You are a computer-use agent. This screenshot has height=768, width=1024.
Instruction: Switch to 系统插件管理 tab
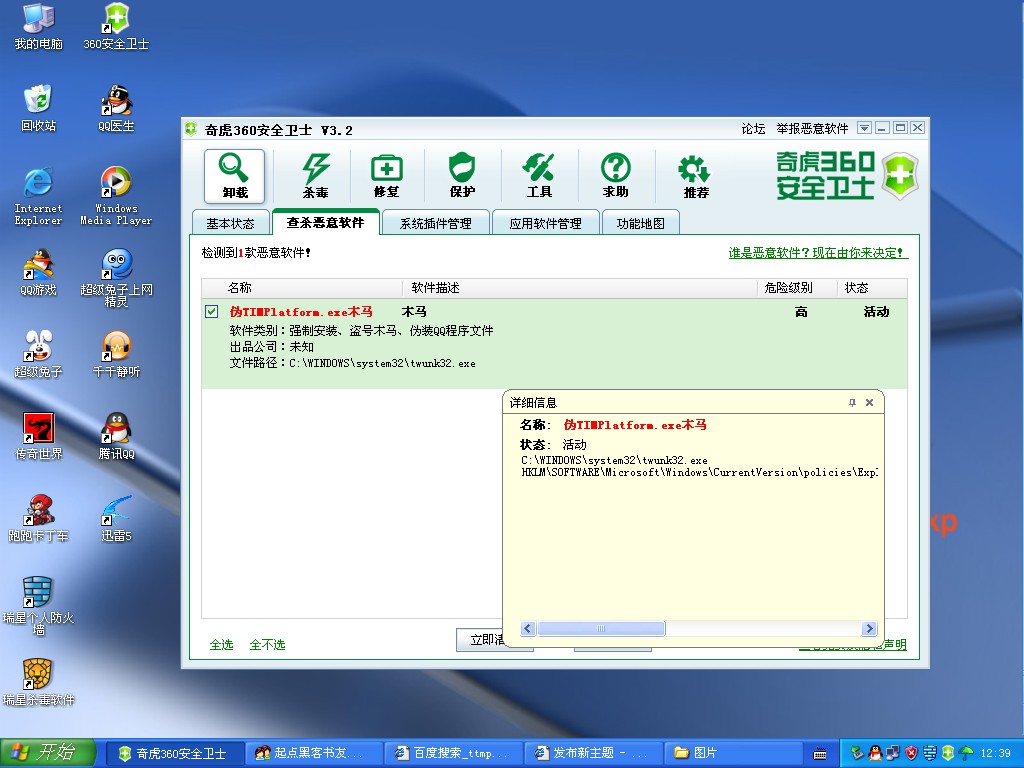436,223
